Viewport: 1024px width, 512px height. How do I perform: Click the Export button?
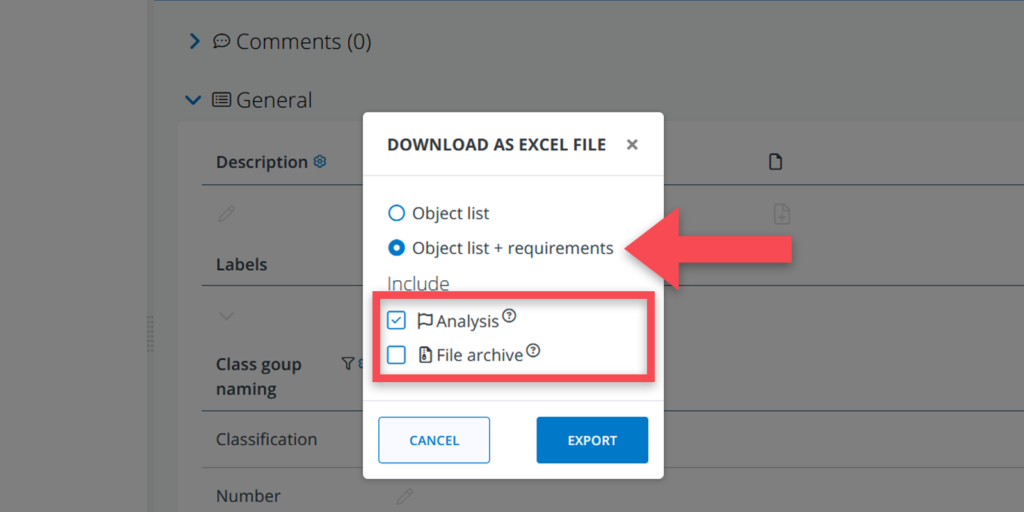[592, 440]
